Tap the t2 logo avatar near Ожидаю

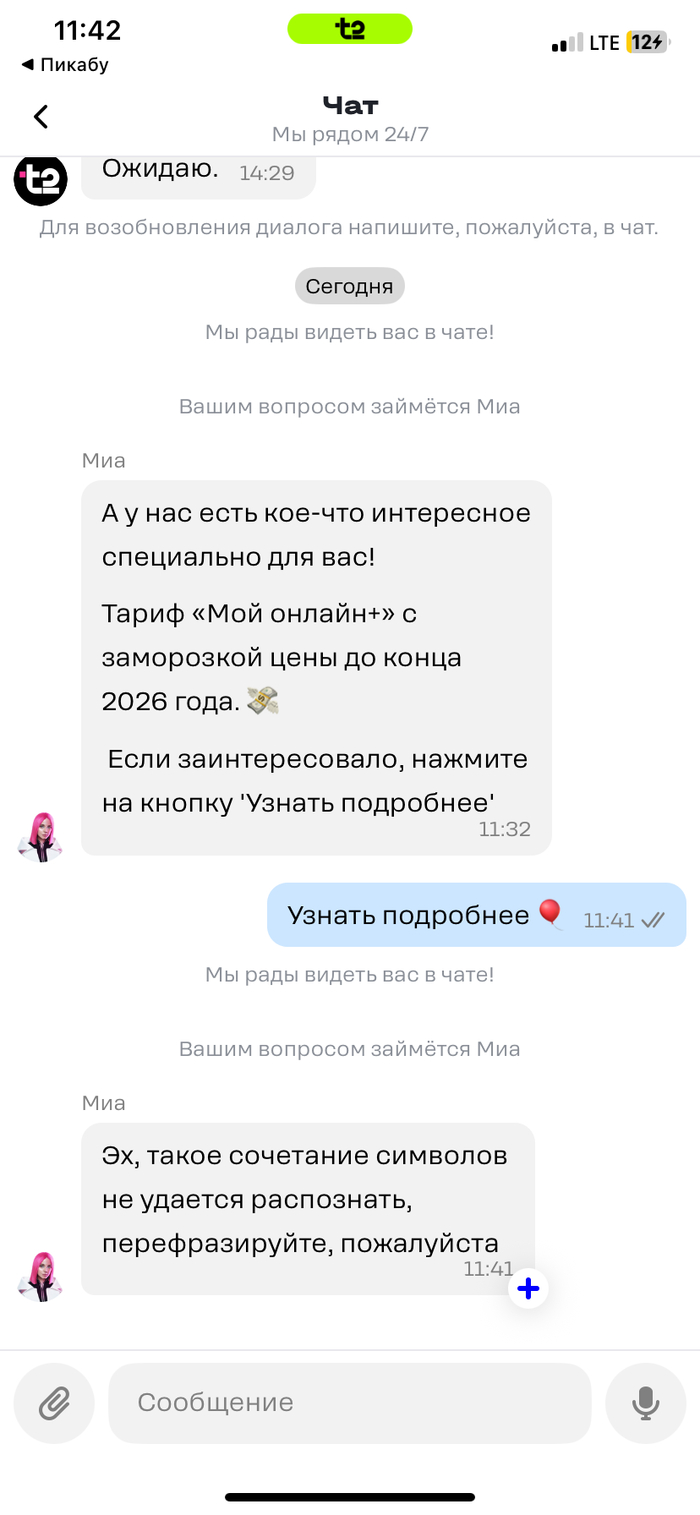coord(40,180)
